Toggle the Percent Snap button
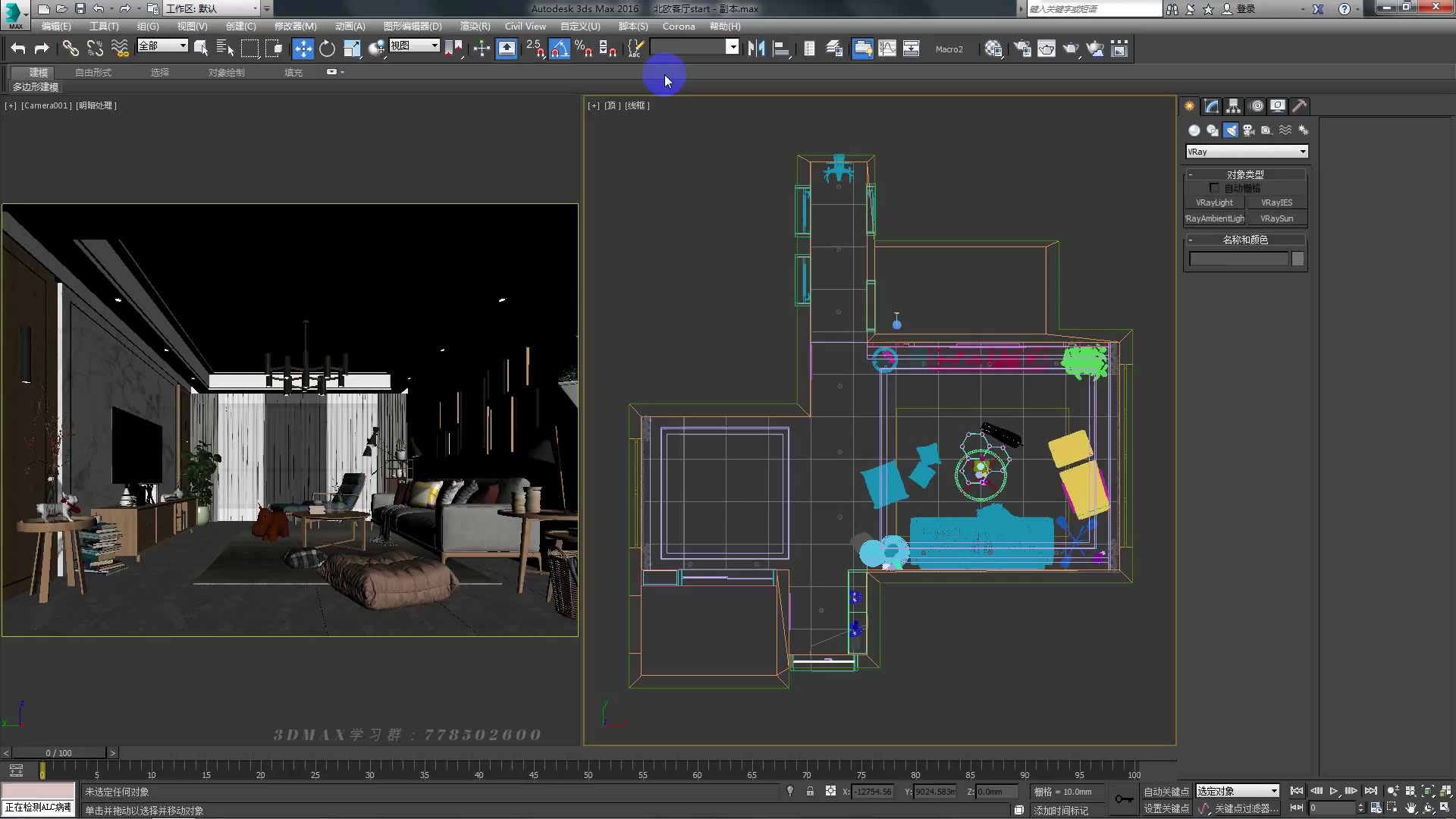 point(584,49)
